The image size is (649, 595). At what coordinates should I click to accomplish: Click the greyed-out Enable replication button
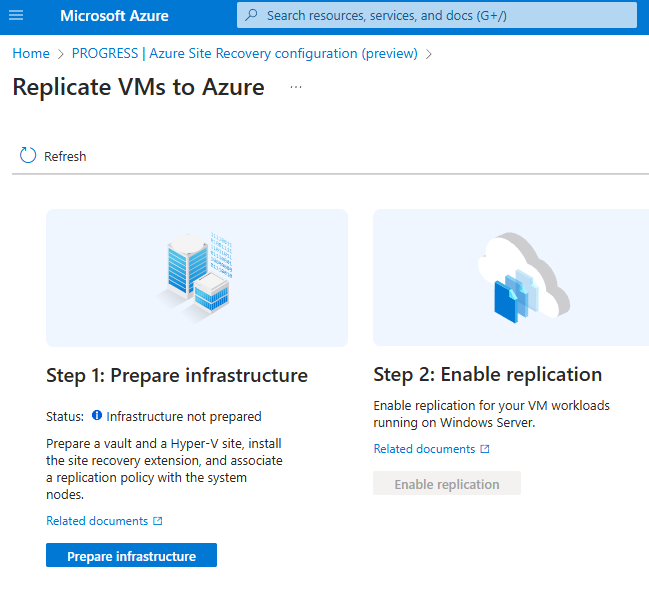click(x=447, y=484)
